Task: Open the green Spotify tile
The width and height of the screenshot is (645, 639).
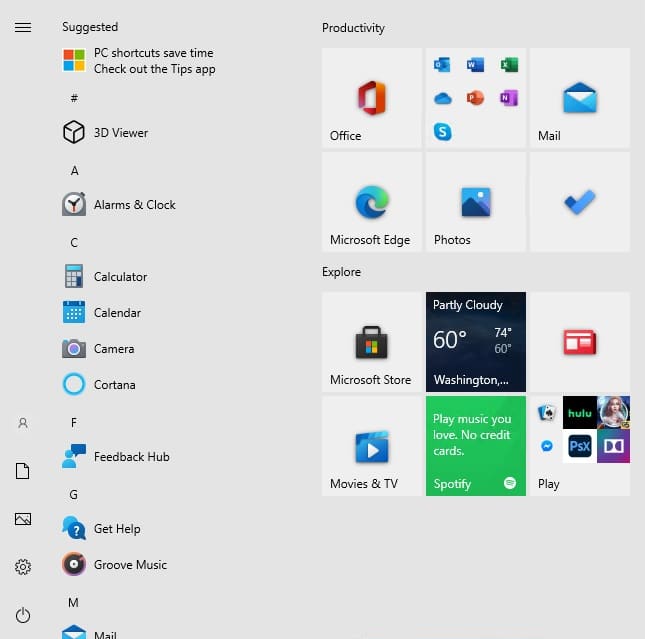Action: (x=476, y=446)
